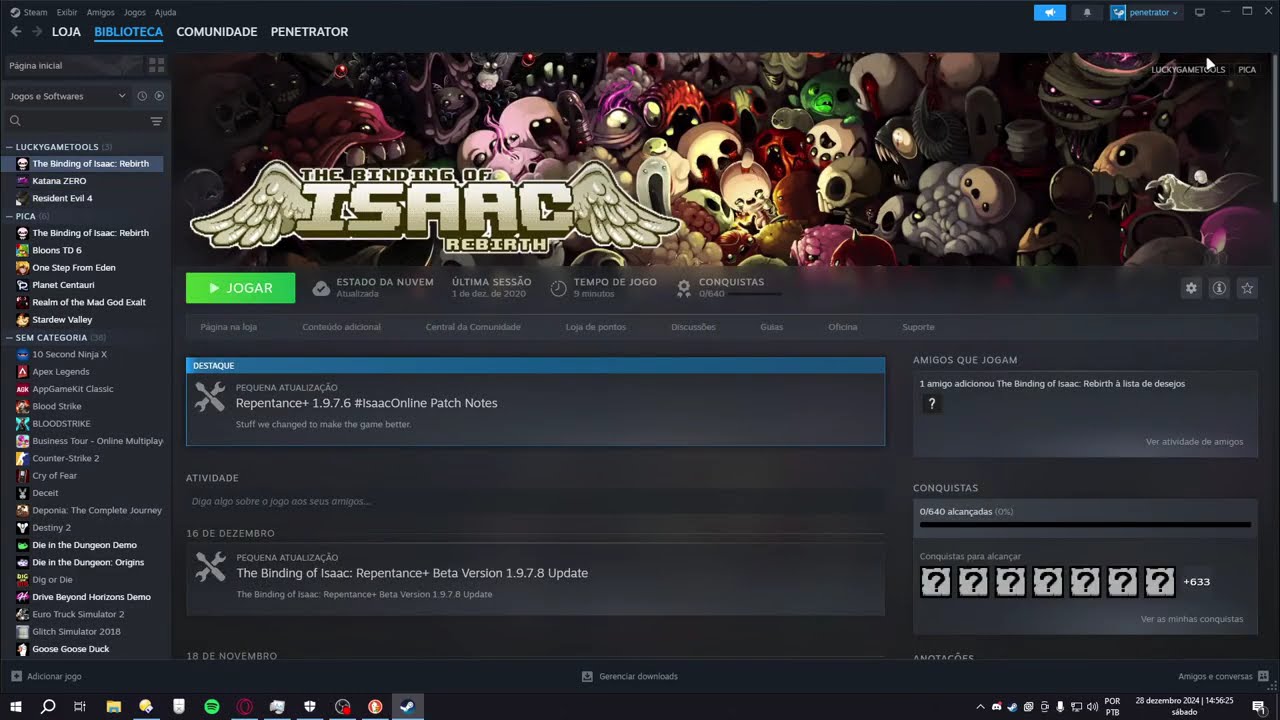Image resolution: width=1280 pixels, height=720 pixels.
Task: Open notifications bell icon
Action: (1087, 12)
